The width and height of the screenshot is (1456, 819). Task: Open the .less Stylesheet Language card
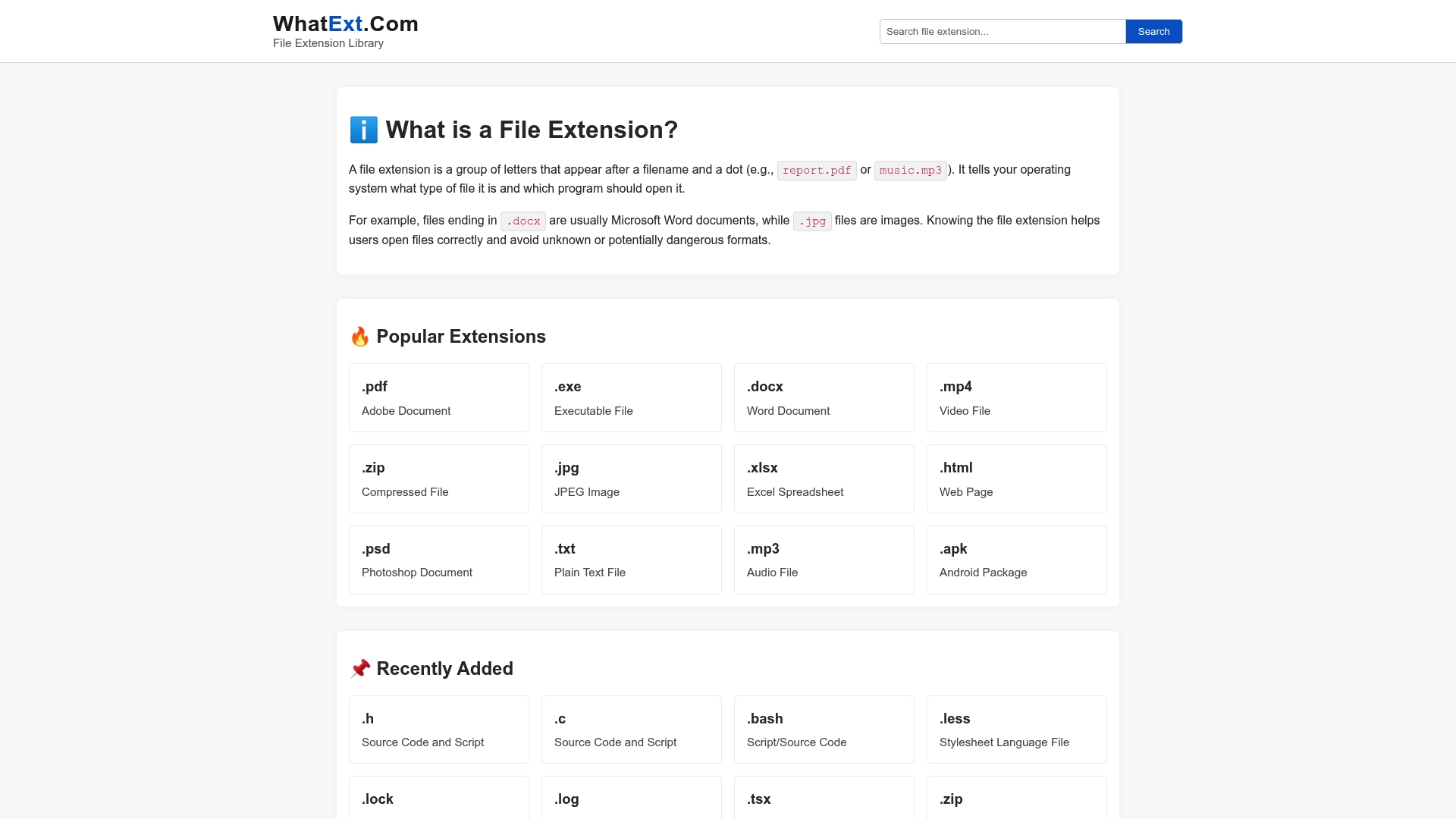point(1016,730)
